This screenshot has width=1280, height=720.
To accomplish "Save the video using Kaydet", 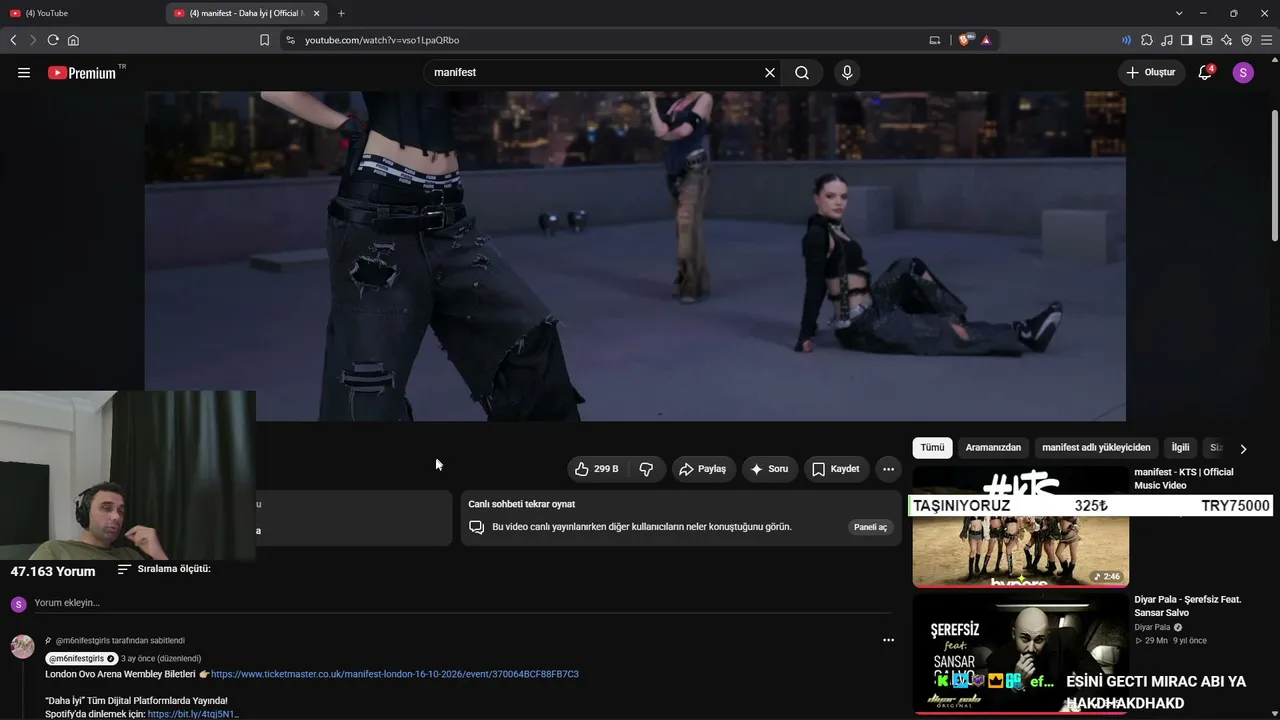I will pos(836,469).
